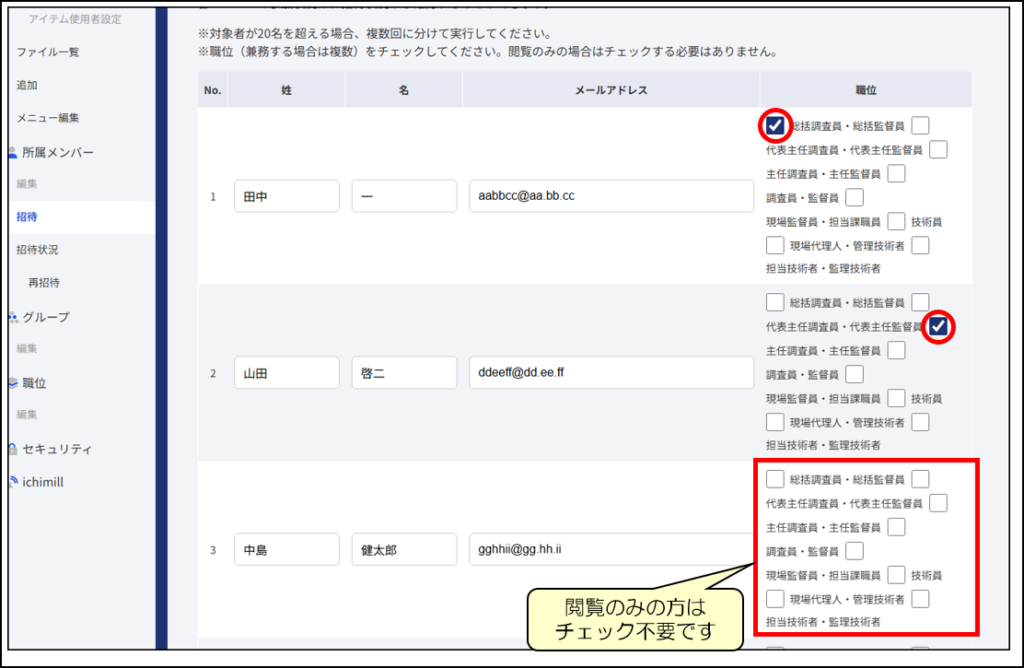Uncheck the checked box left of 総括調査員 in 田中 row
The height and width of the screenshot is (668, 1024).
click(775, 125)
